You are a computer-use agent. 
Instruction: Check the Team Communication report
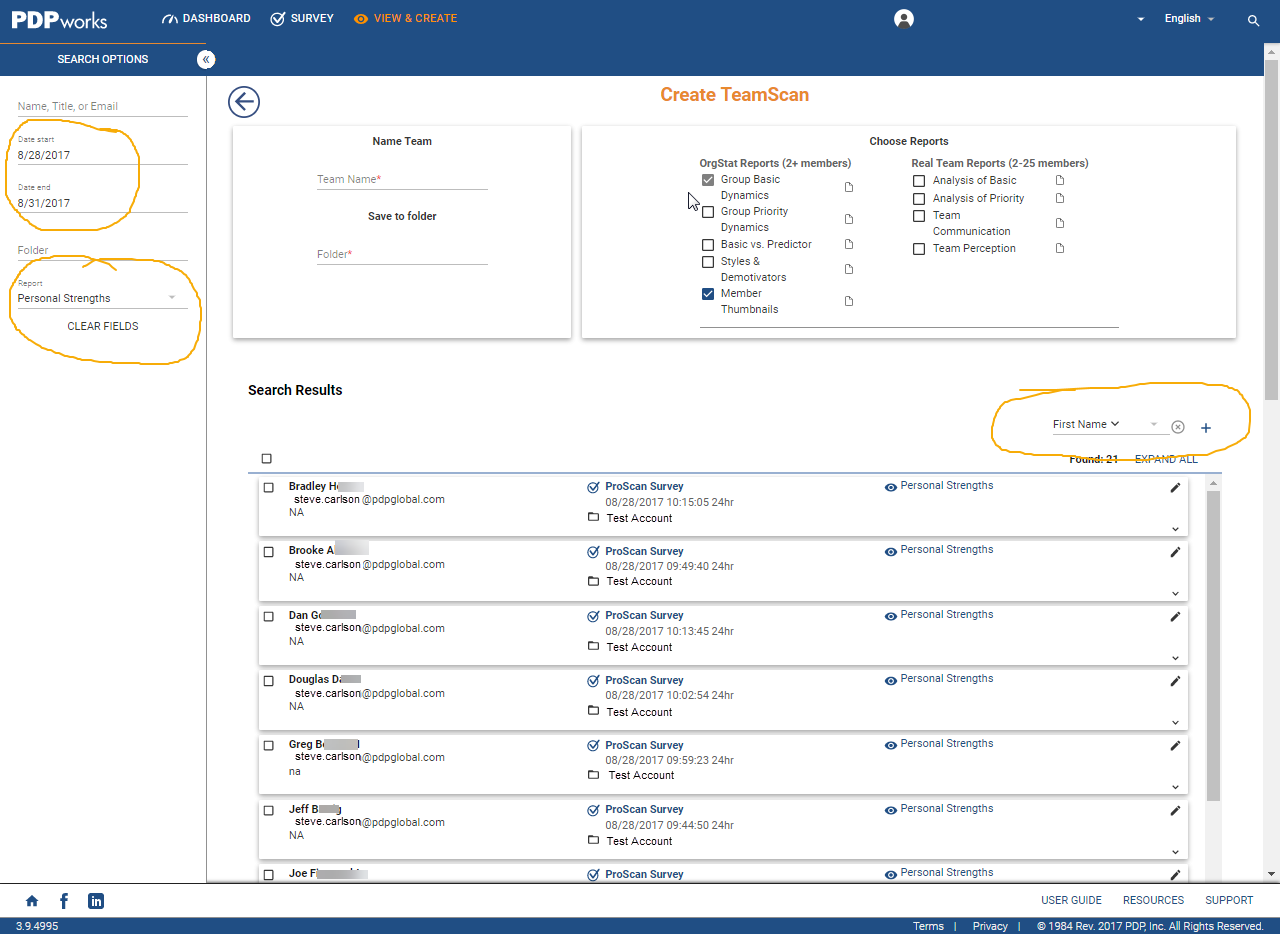[x=919, y=216]
